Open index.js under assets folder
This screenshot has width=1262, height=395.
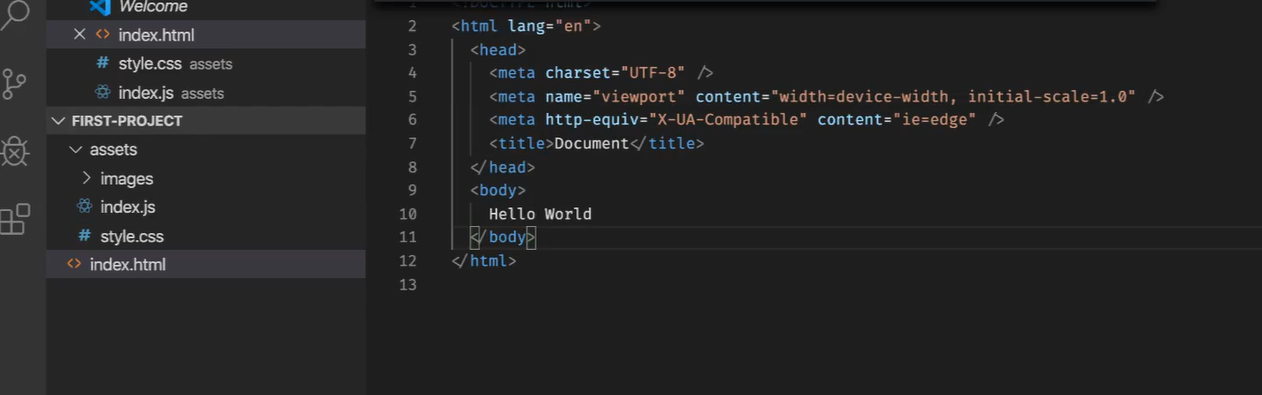click(x=206, y=207)
